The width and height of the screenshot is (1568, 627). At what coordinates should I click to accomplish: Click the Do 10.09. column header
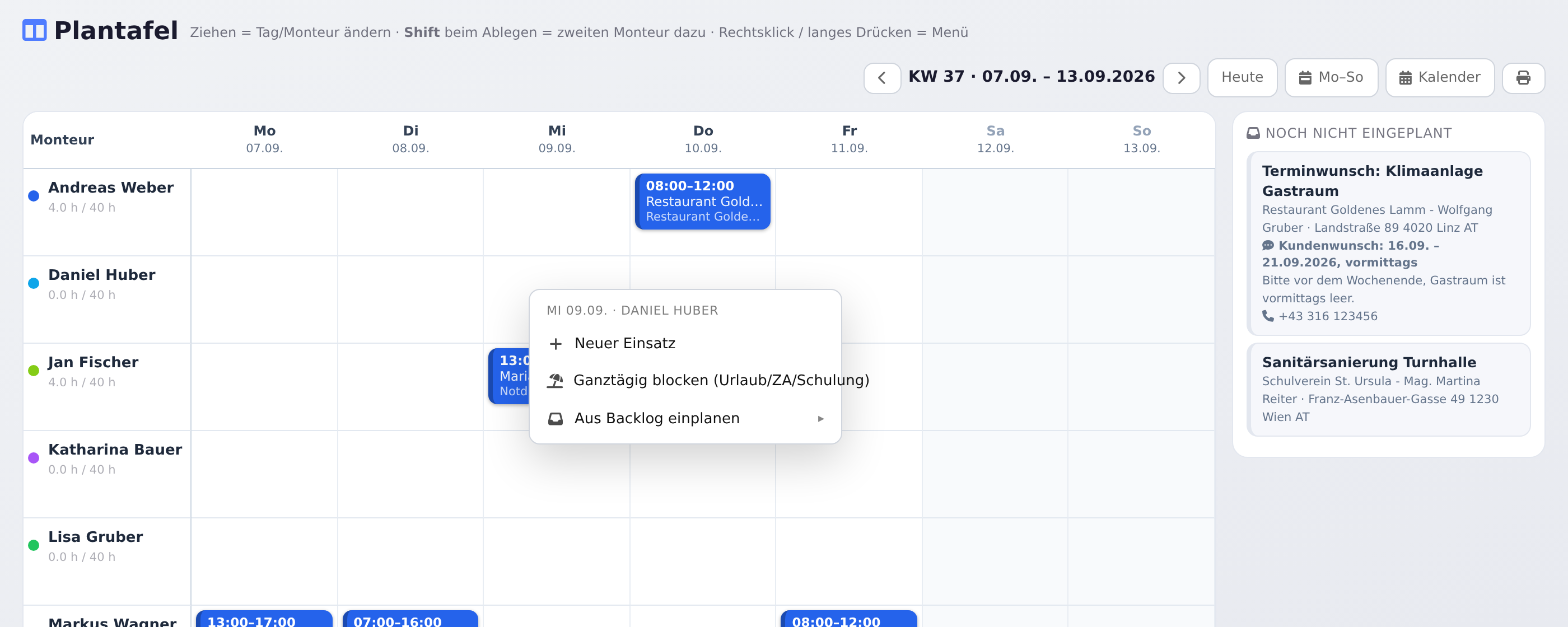[x=702, y=139]
